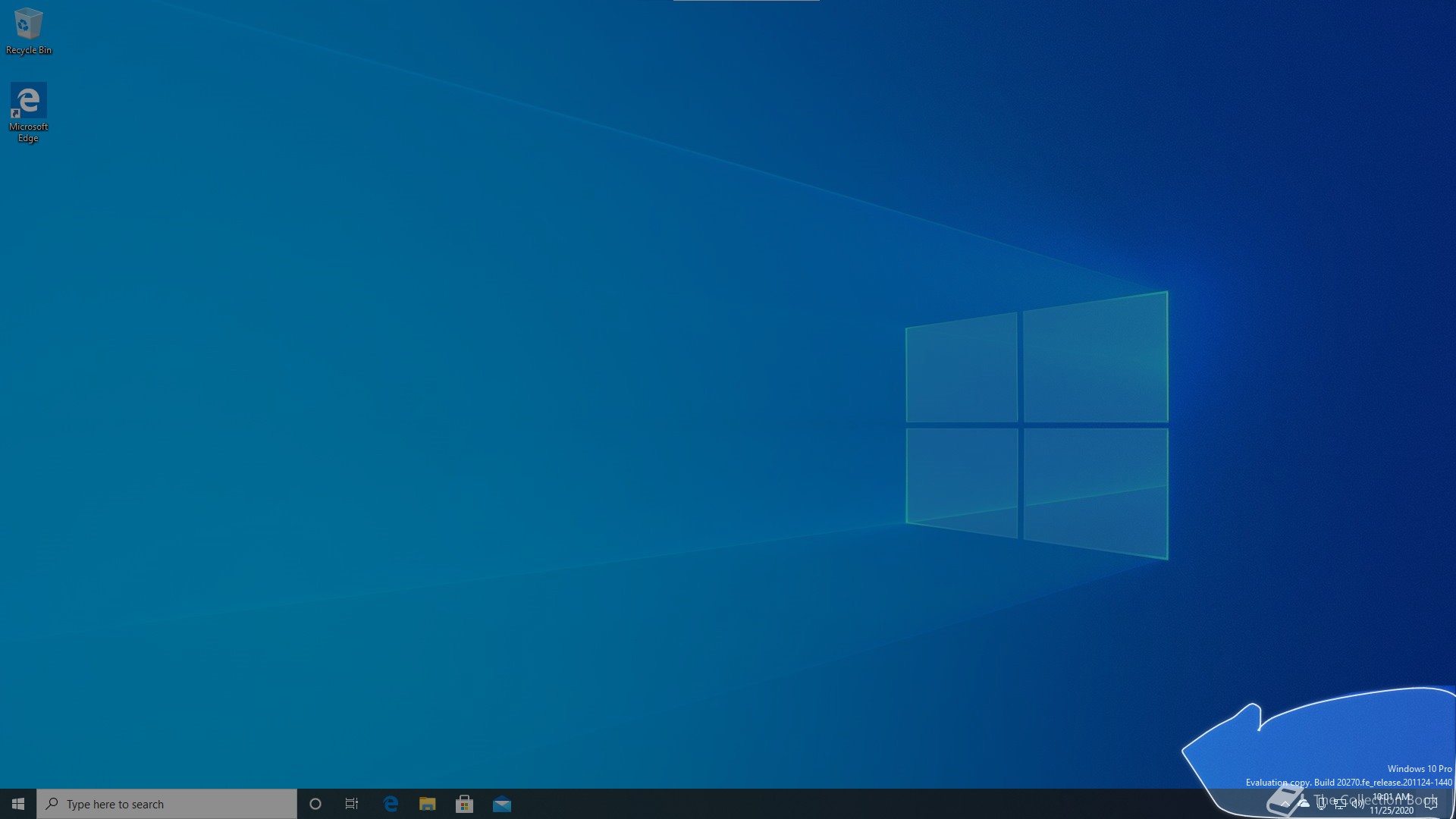The width and height of the screenshot is (1456, 819).
Task: Open the volume speaker tray icon
Action: (1358, 804)
